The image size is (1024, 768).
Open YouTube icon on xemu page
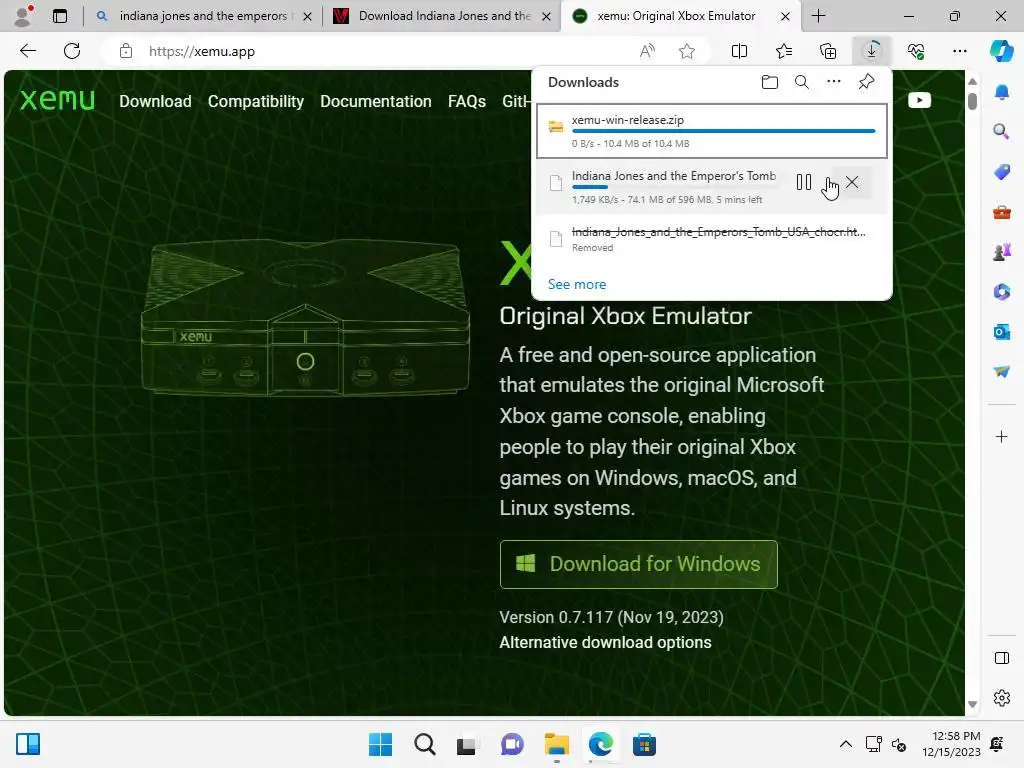919,100
